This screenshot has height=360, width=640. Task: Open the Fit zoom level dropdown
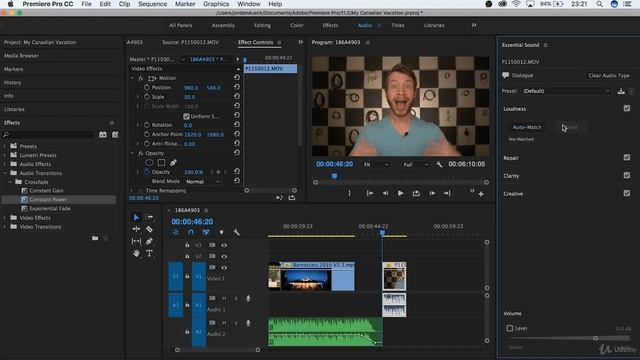pyautogui.click(x=376, y=164)
